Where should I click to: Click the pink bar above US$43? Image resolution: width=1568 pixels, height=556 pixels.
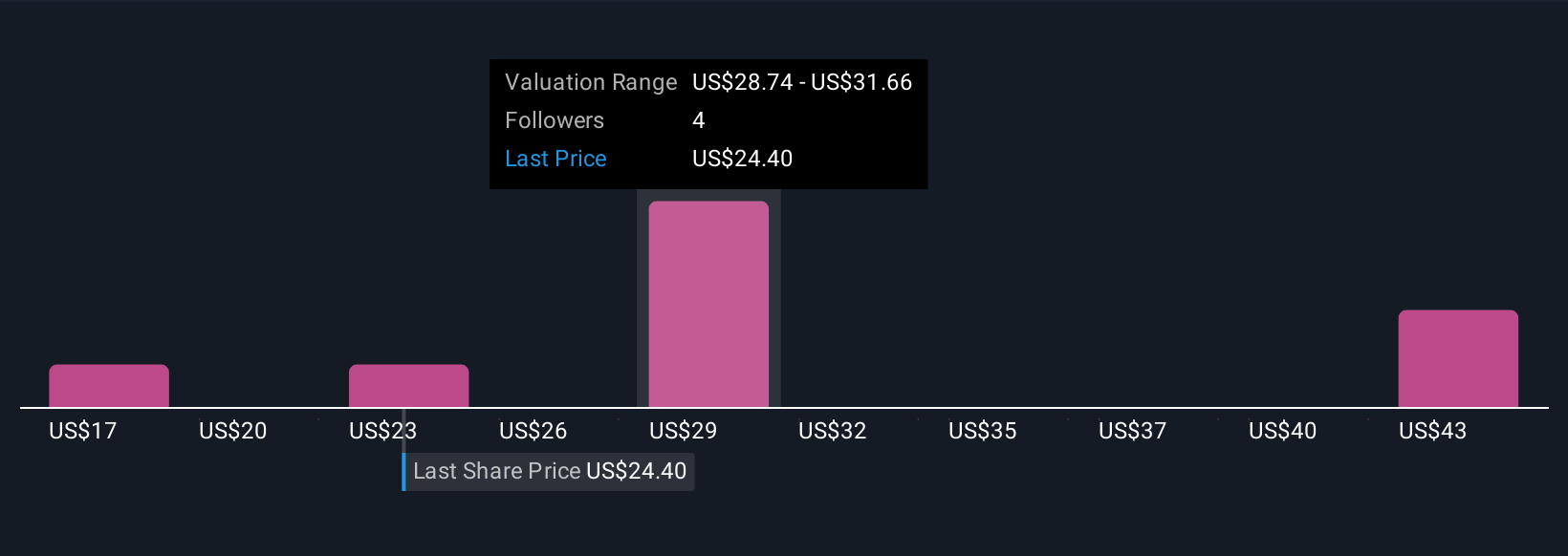click(1458, 359)
